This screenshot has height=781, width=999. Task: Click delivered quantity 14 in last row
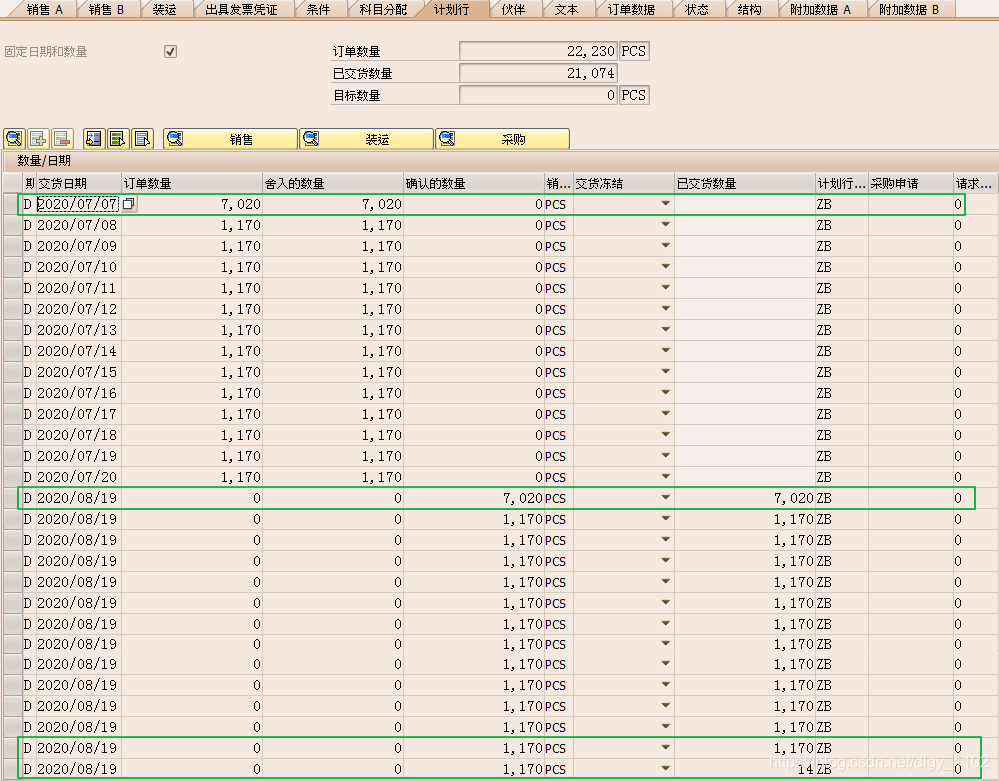click(x=745, y=769)
